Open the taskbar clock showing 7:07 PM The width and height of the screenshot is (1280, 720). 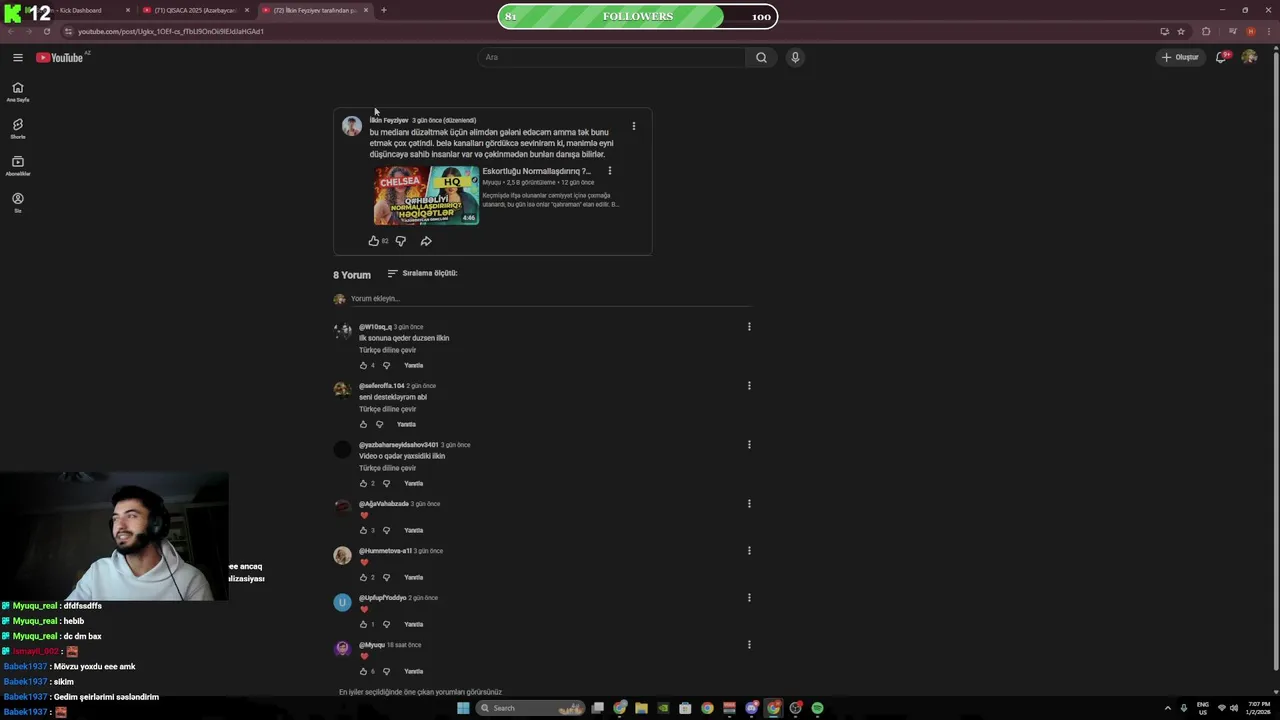[x=1258, y=708]
